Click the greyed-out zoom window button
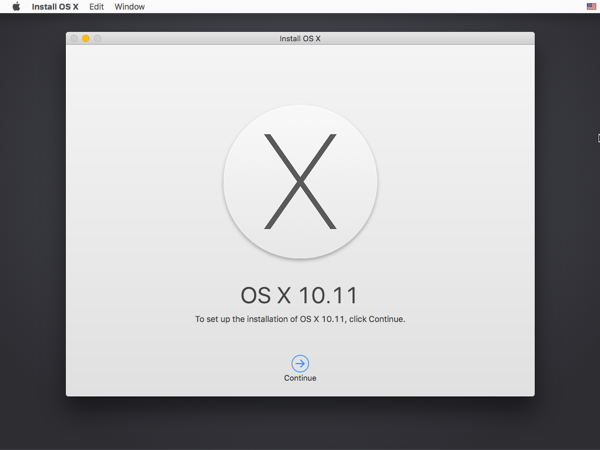The image size is (600, 450). (x=98, y=39)
